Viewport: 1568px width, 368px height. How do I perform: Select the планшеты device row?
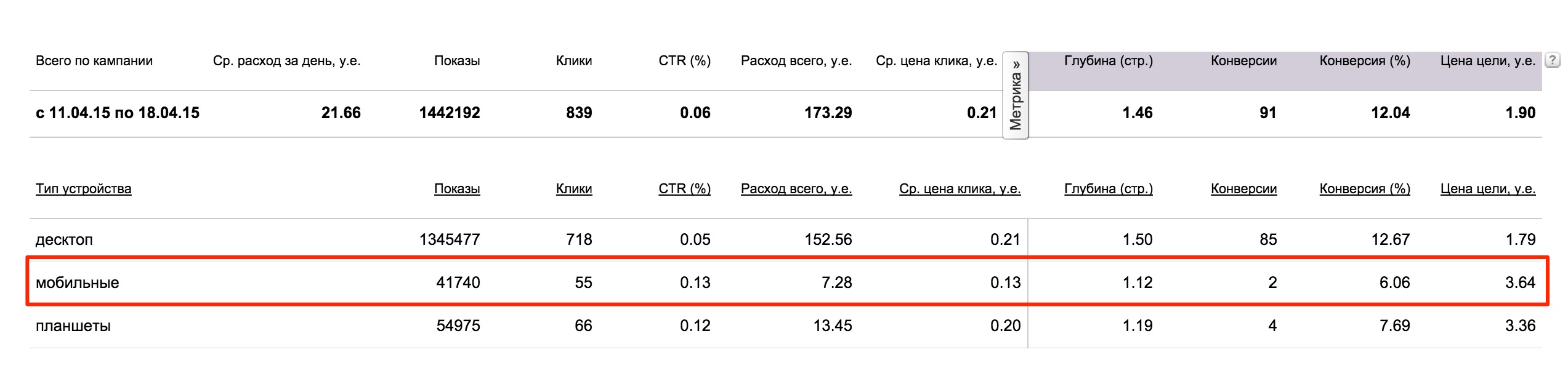coord(786,326)
